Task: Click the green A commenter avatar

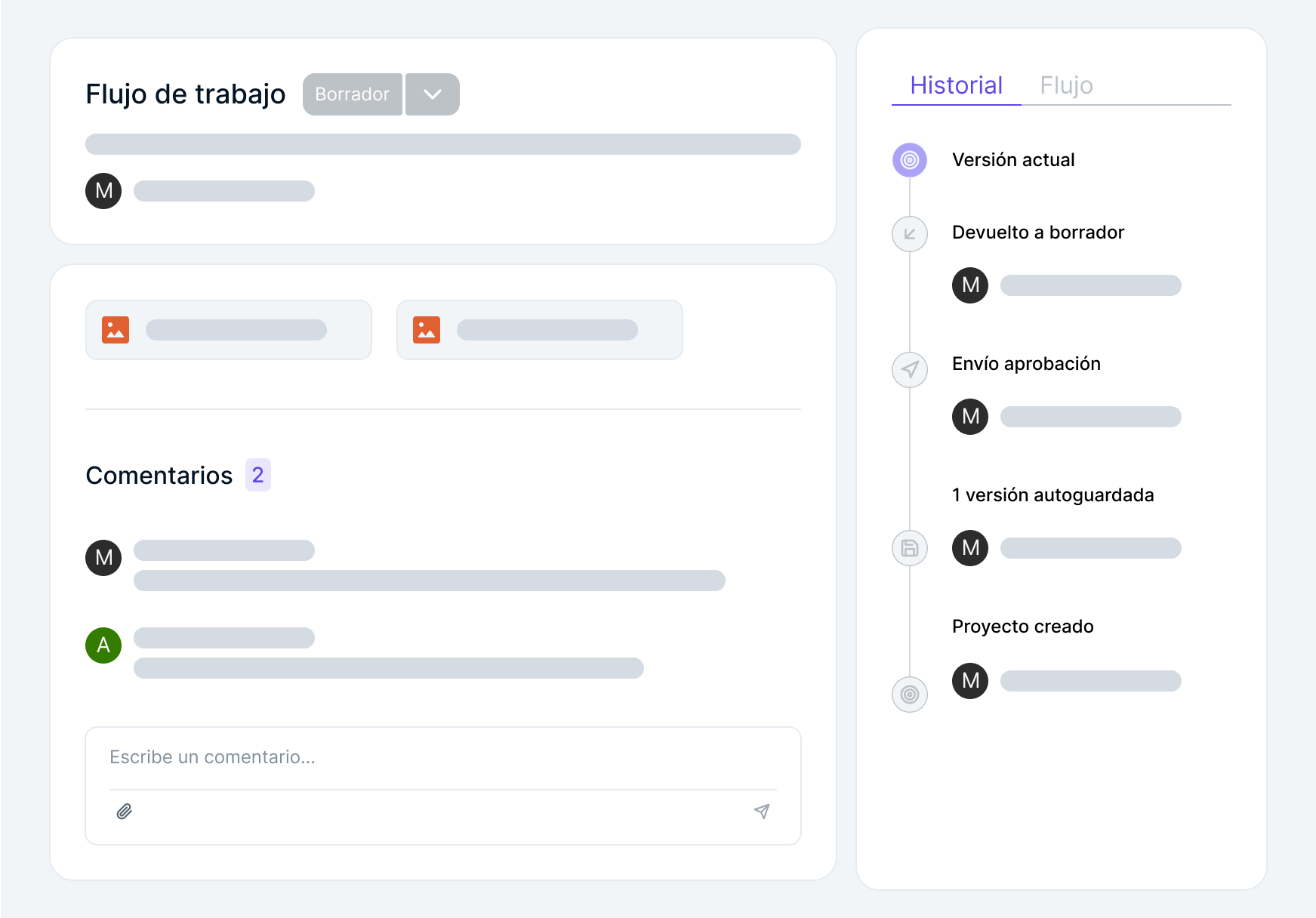Action: pyautogui.click(x=103, y=645)
